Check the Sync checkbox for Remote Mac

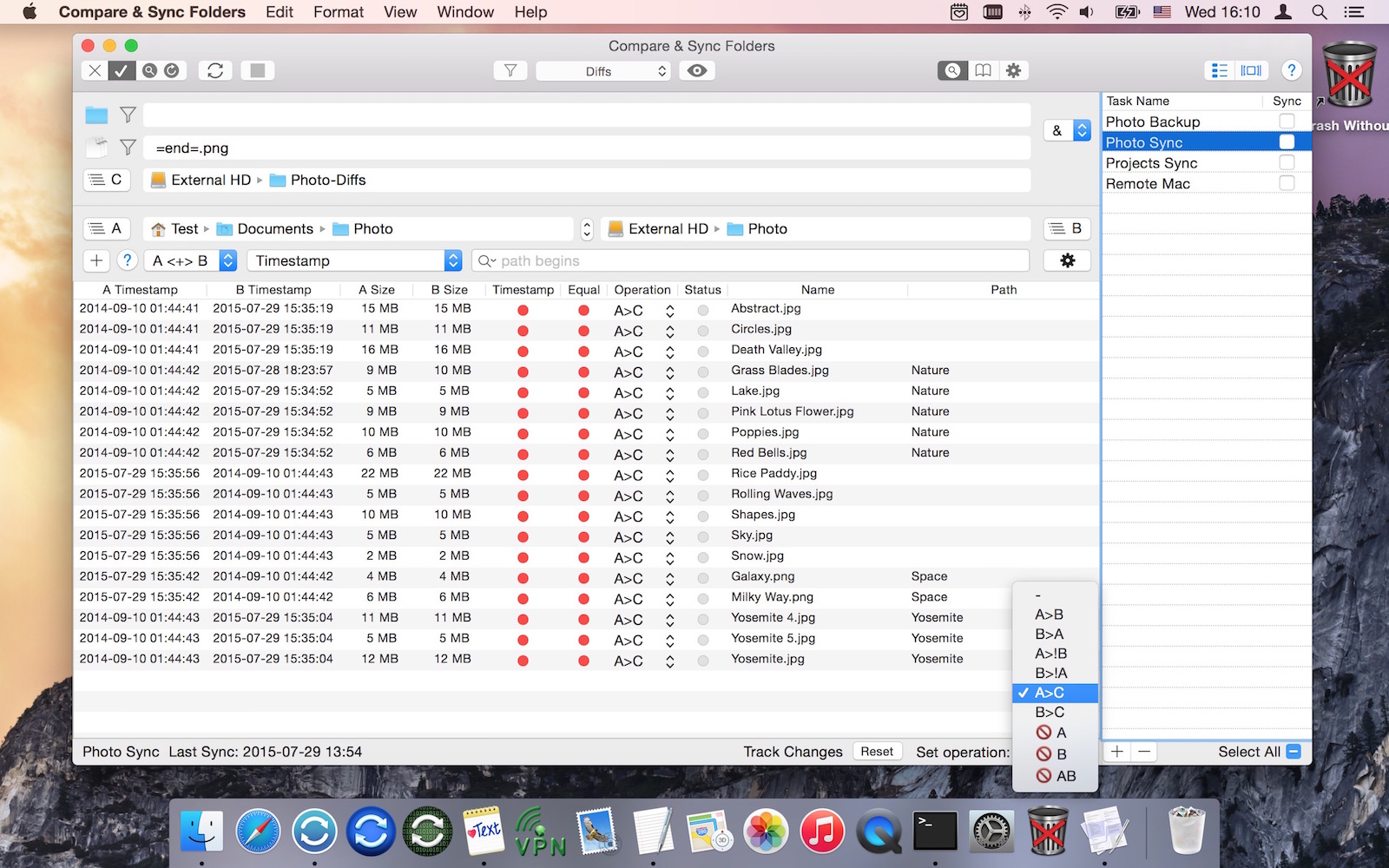point(1287,183)
